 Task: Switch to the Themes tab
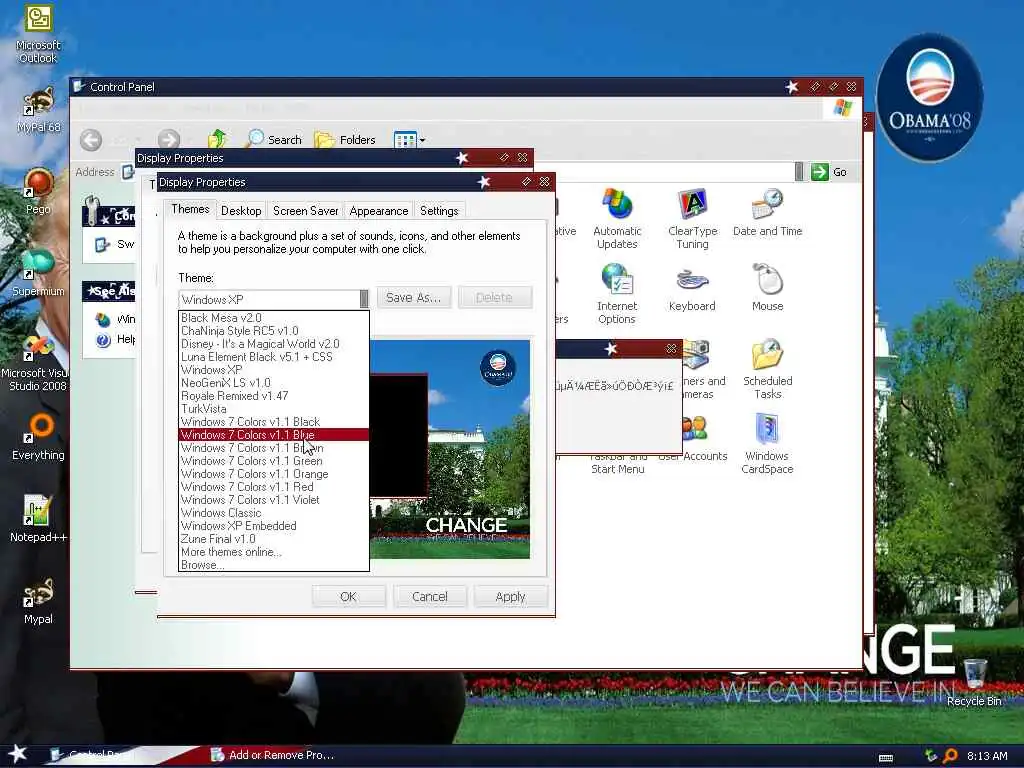(190, 209)
